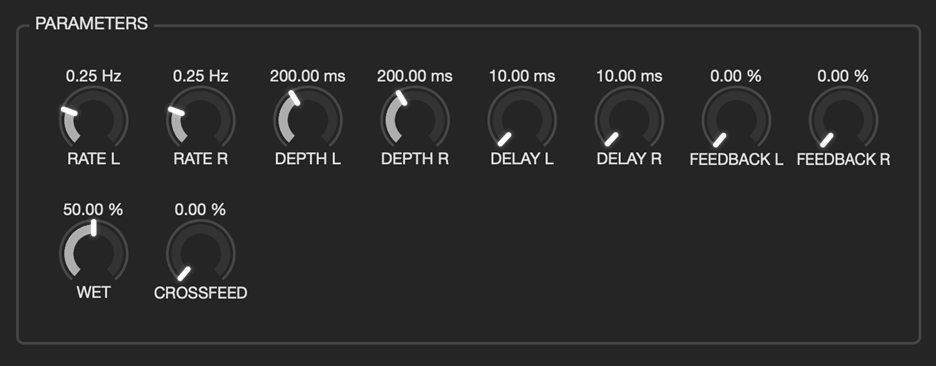Edit the 200.00 ms value above DEPTH R
This screenshot has height=366, width=936.
[x=415, y=76]
